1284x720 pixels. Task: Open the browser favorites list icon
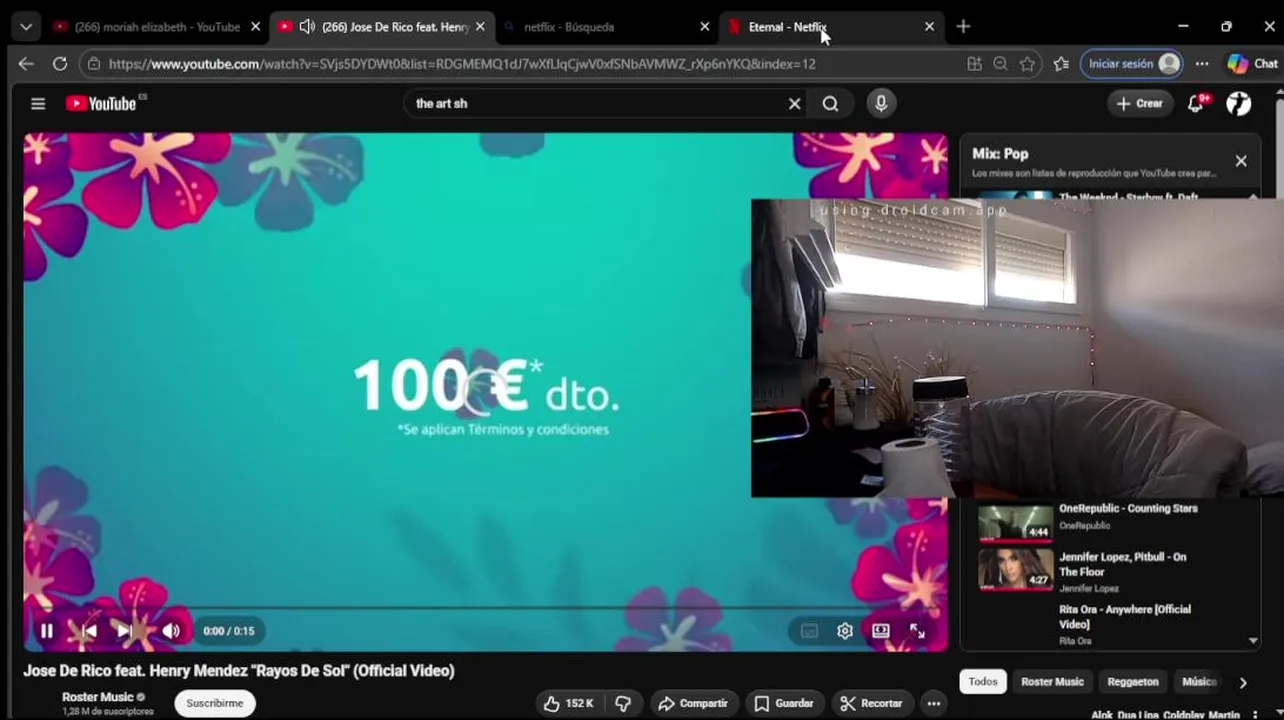click(x=1061, y=64)
